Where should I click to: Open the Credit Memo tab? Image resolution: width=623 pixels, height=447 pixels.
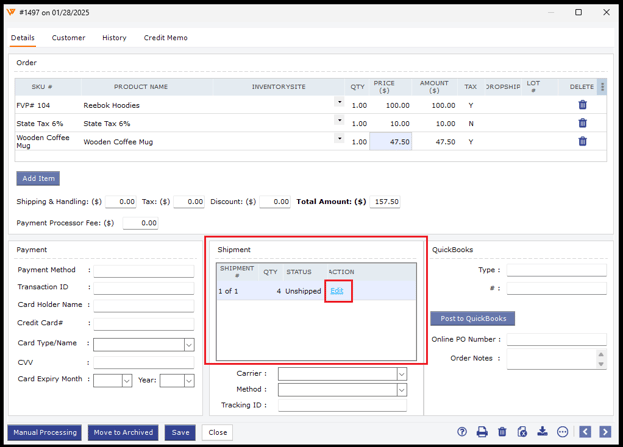[165, 38]
